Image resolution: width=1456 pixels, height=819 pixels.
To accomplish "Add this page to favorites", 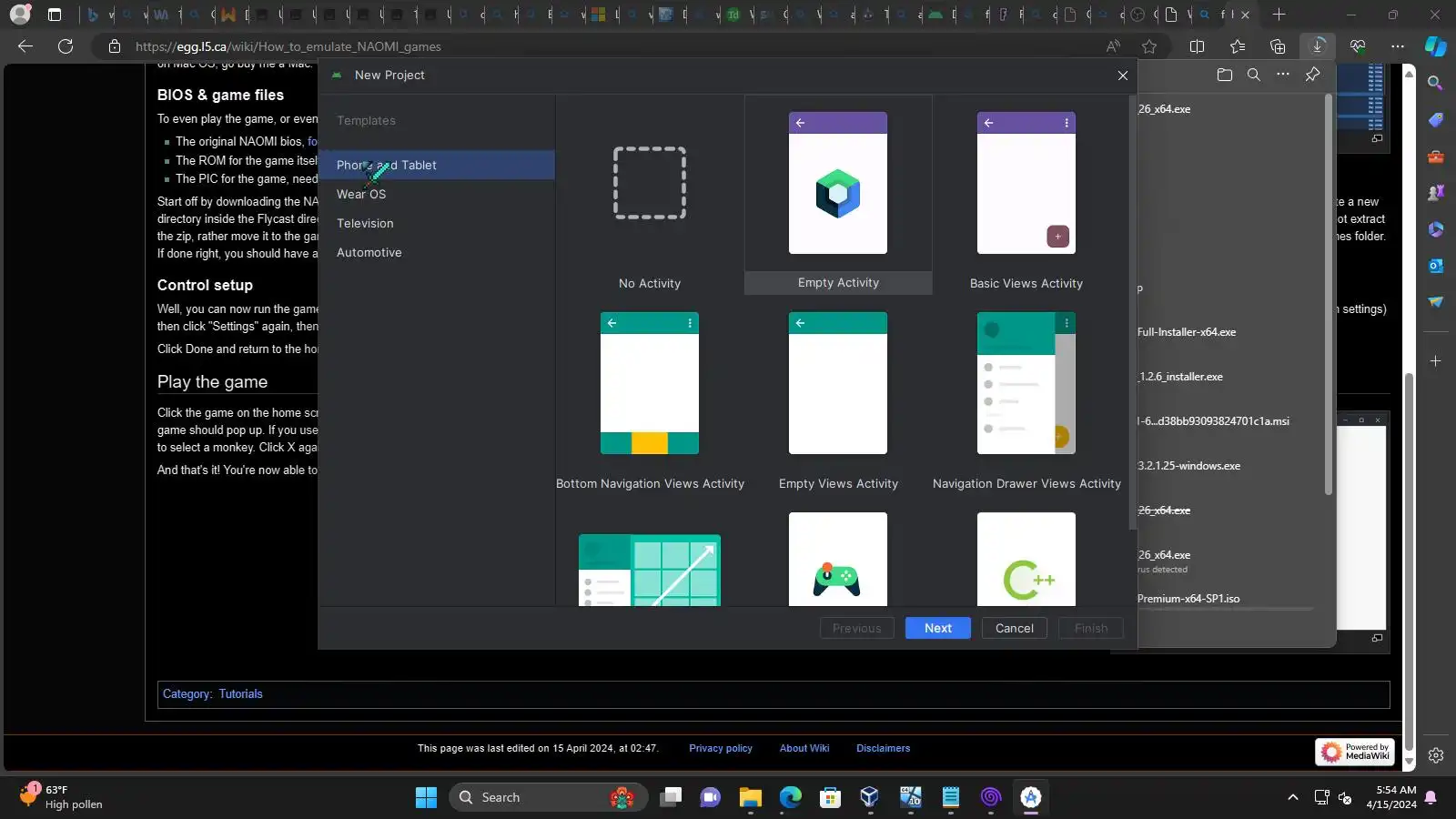I will click(1149, 46).
